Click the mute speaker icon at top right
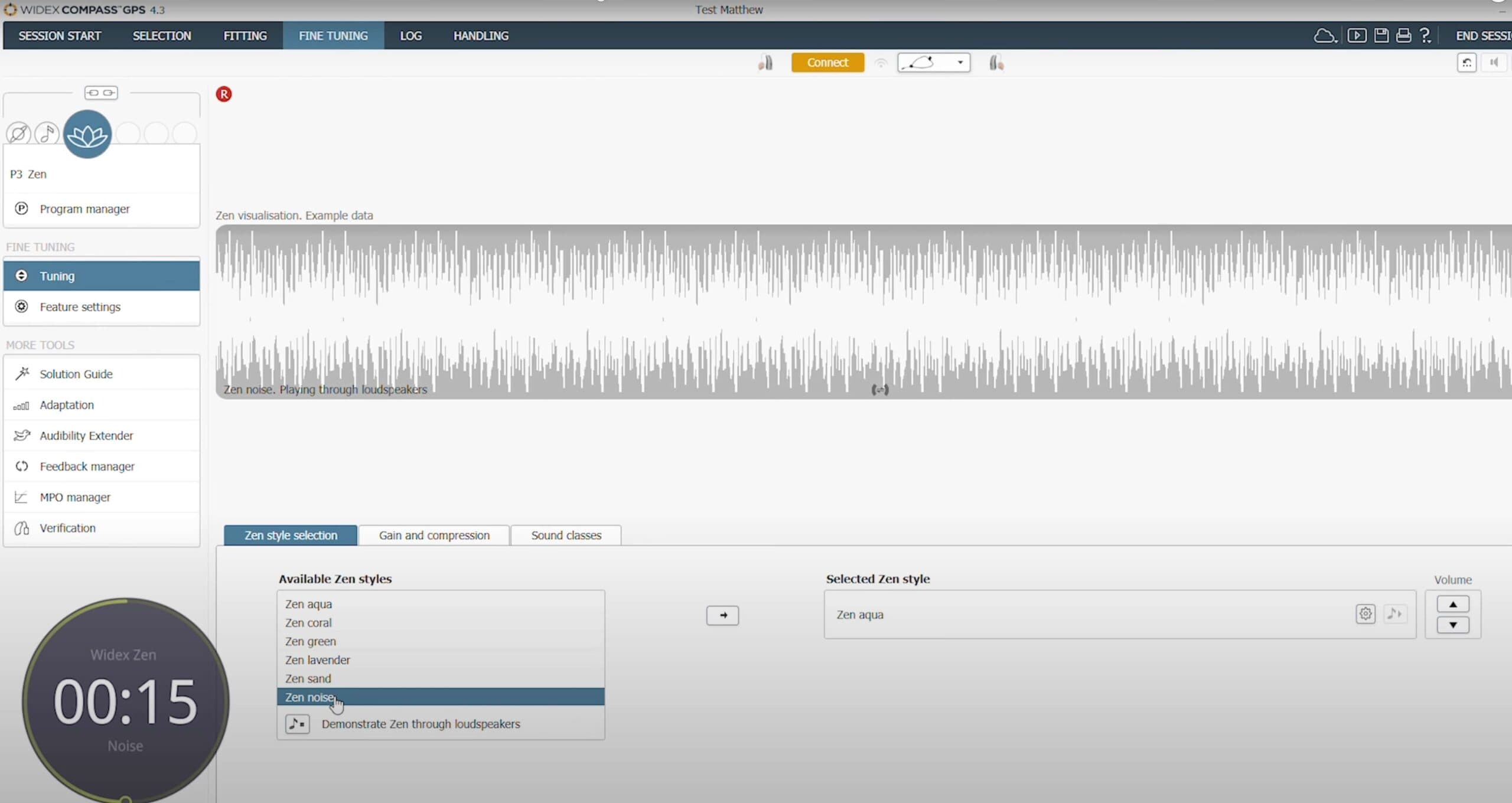Screen dimensions: 1512x803 coord(1494,63)
